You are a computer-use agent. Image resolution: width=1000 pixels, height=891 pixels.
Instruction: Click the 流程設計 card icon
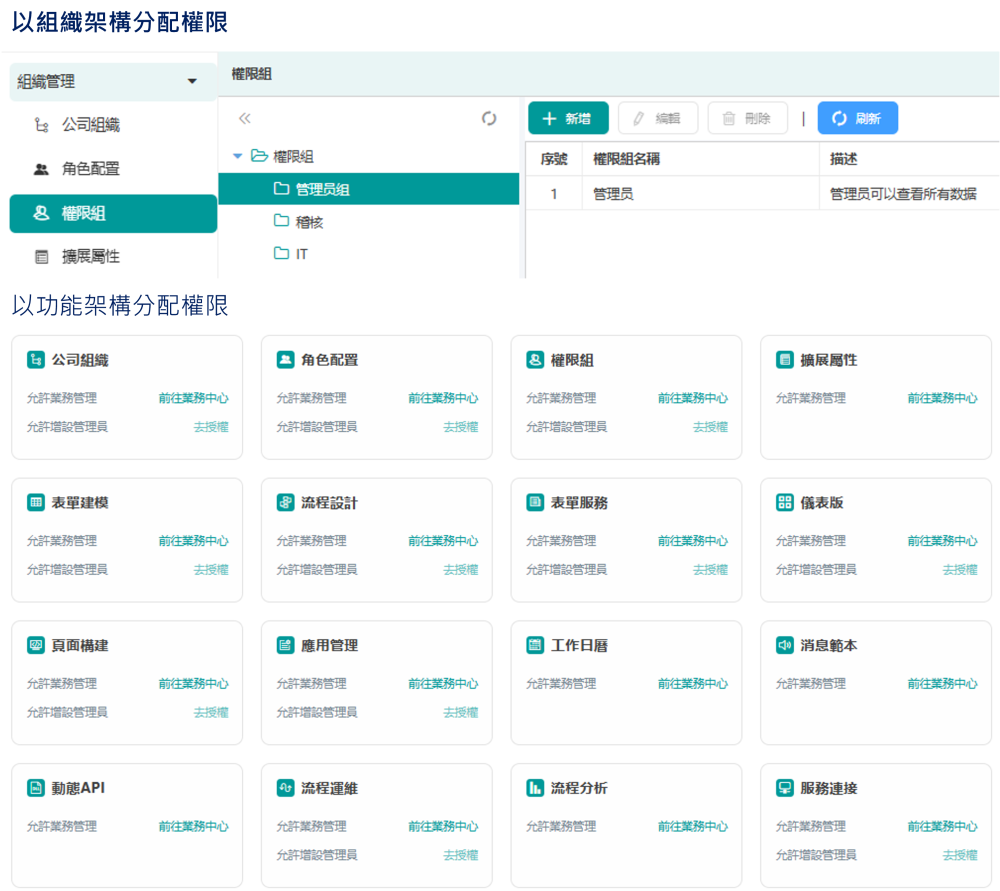[x=285, y=503]
